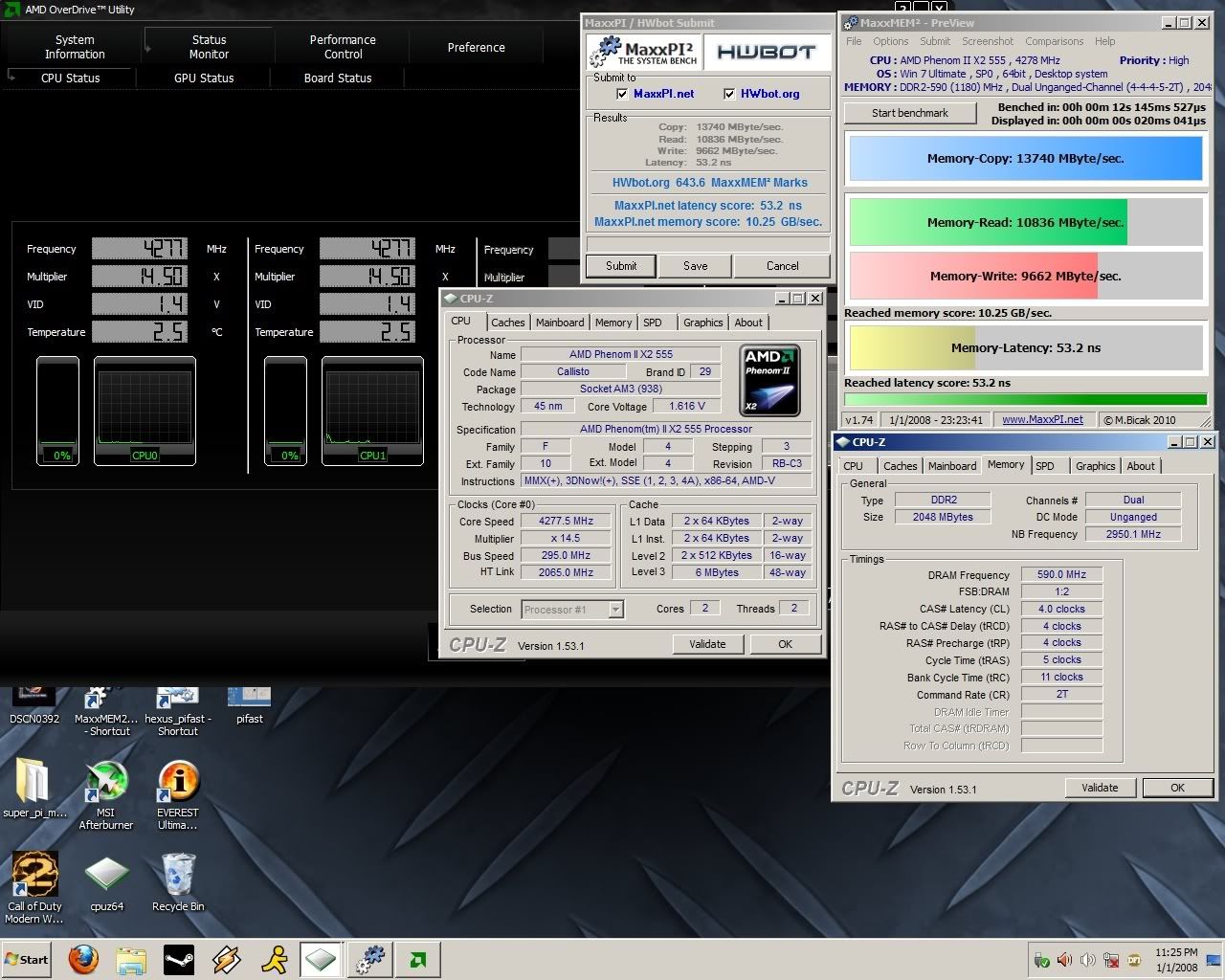Open the EVEREST Ultimate desktop shortcut
The width and height of the screenshot is (1225, 980).
[178, 794]
